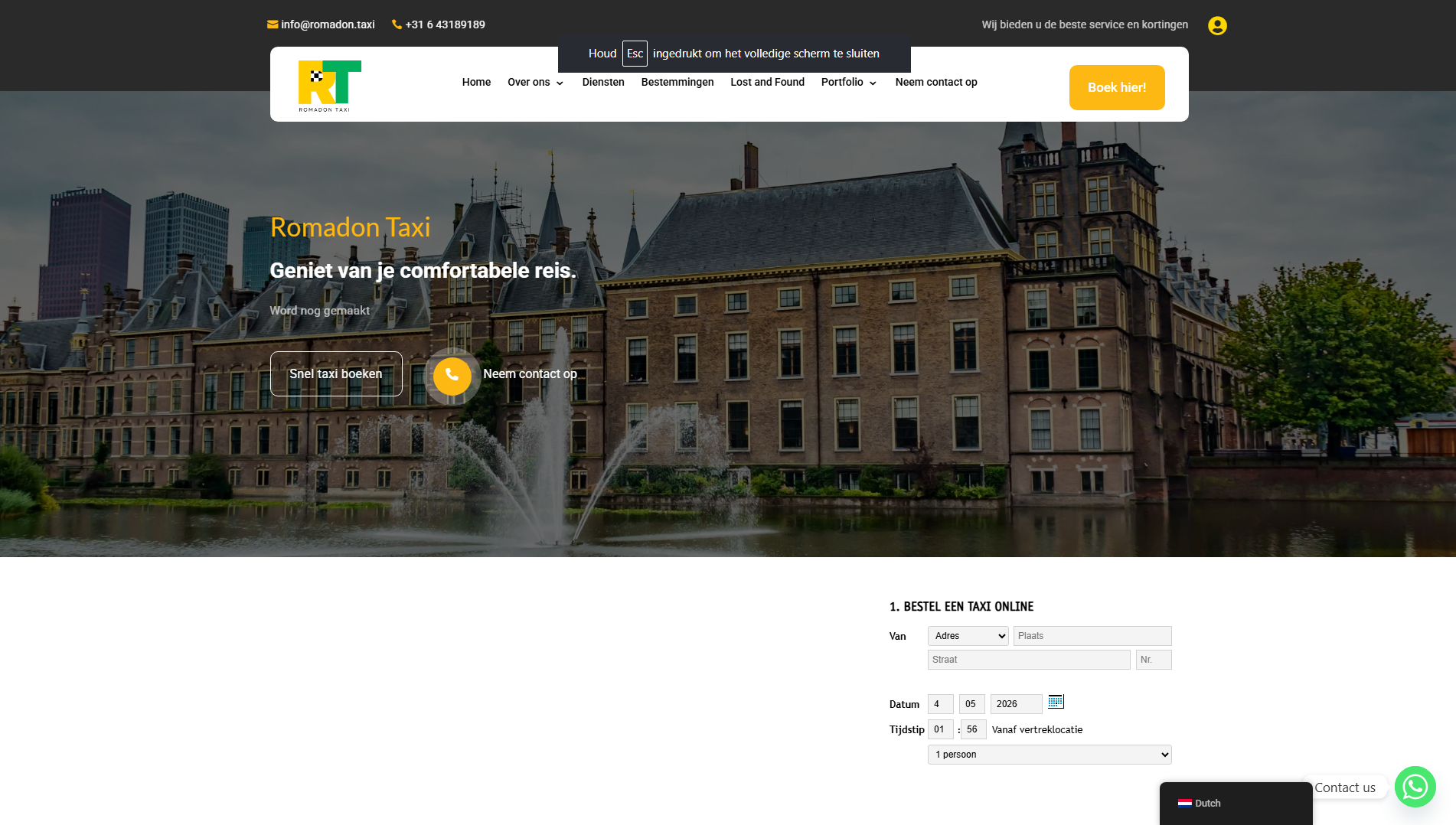Click the Contact us chat label

click(x=1345, y=787)
